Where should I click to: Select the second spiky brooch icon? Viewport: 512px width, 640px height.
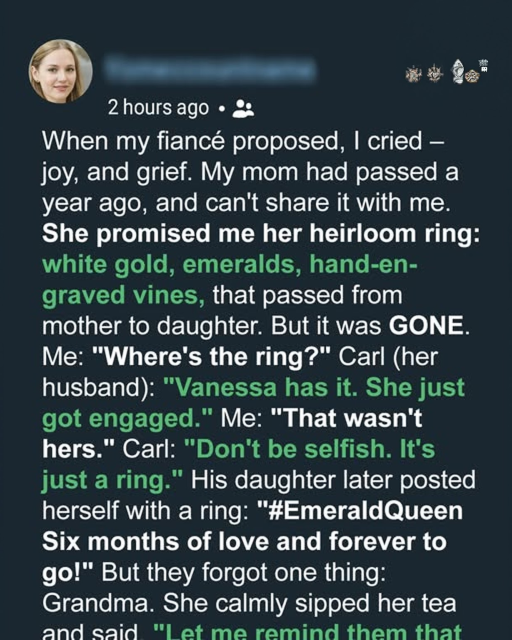click(435, 73)
